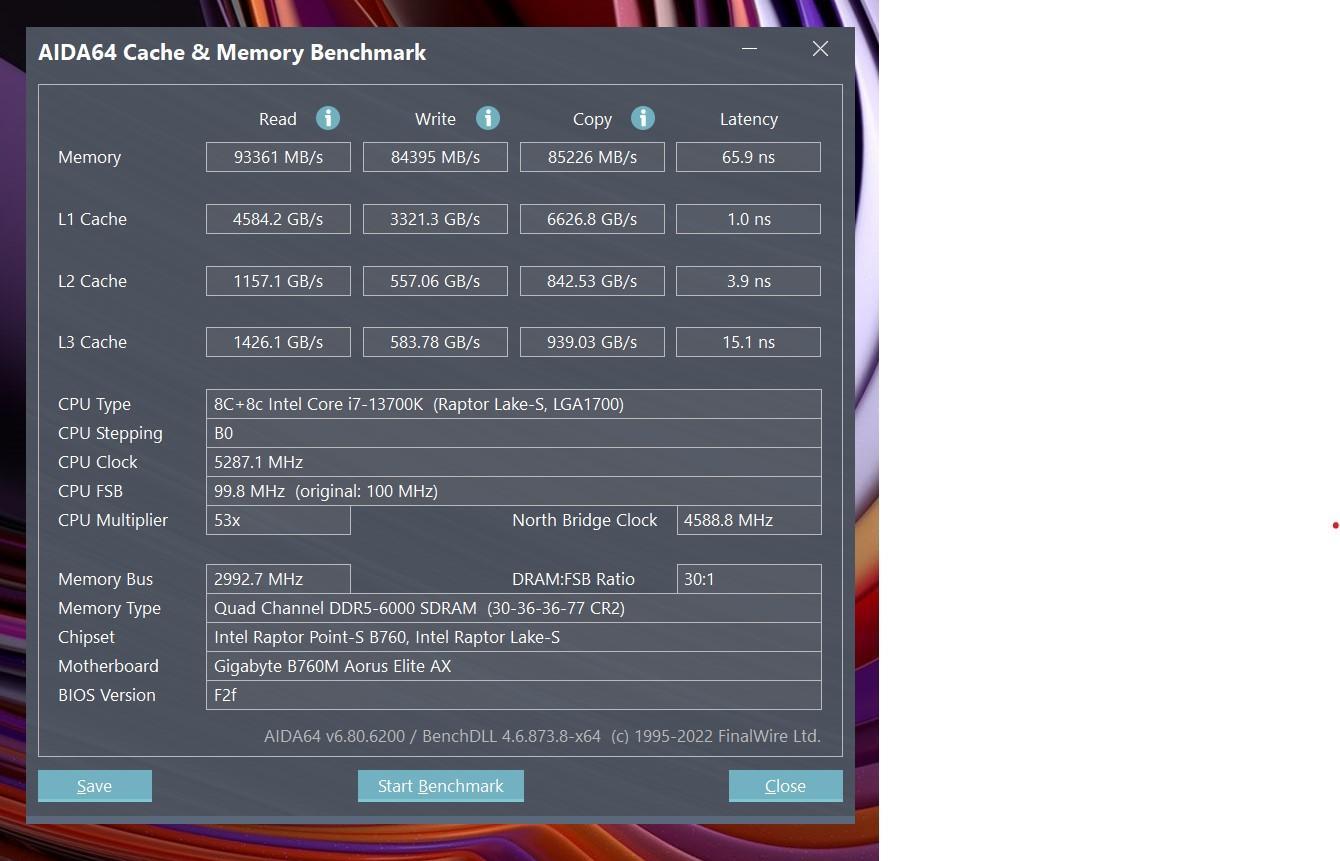This screenshot has height=861, width=1340.
Task: Select Memory Read value 93361 MB/s
Action: click(278, 157)
